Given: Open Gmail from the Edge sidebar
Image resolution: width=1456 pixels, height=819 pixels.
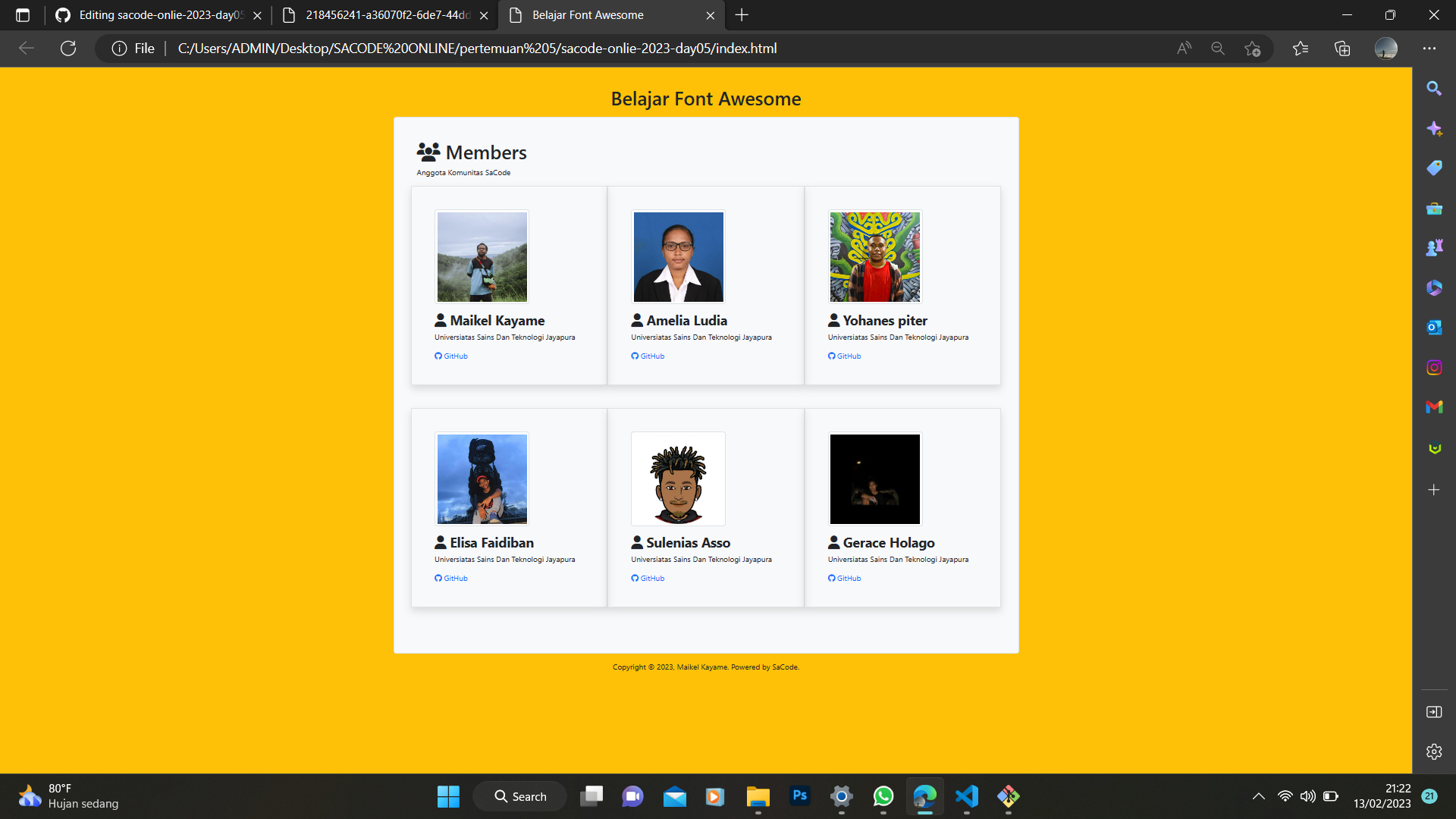Looking at the screenshot, I should click(x=1434, y=407).
